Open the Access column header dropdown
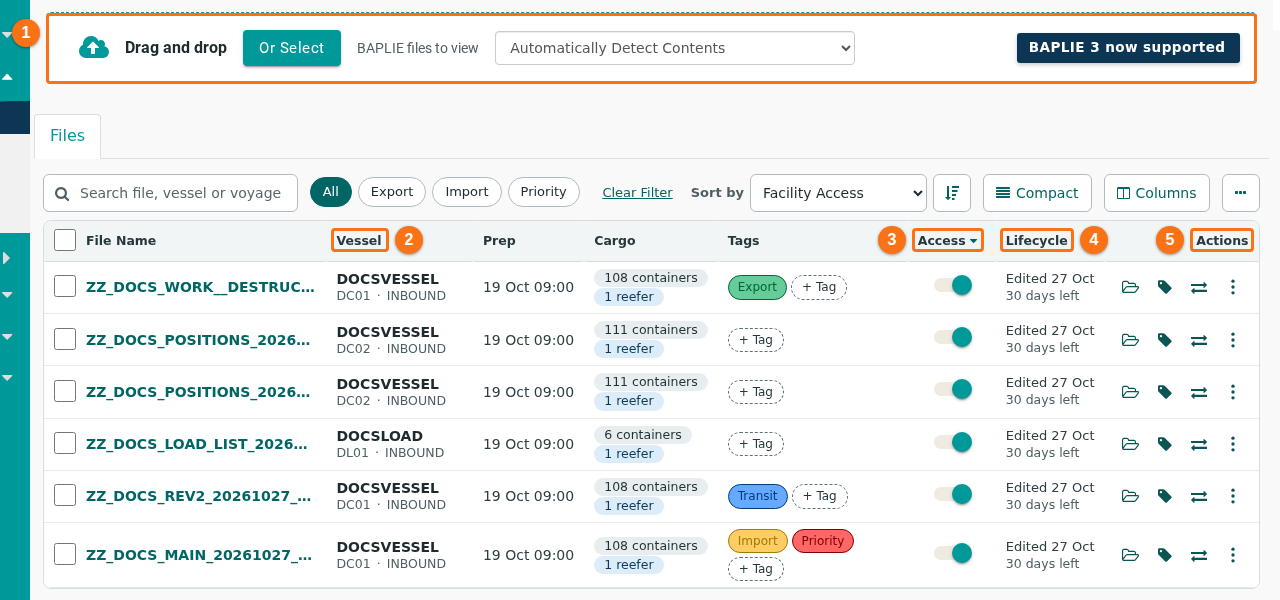 (x=947, y=240)
